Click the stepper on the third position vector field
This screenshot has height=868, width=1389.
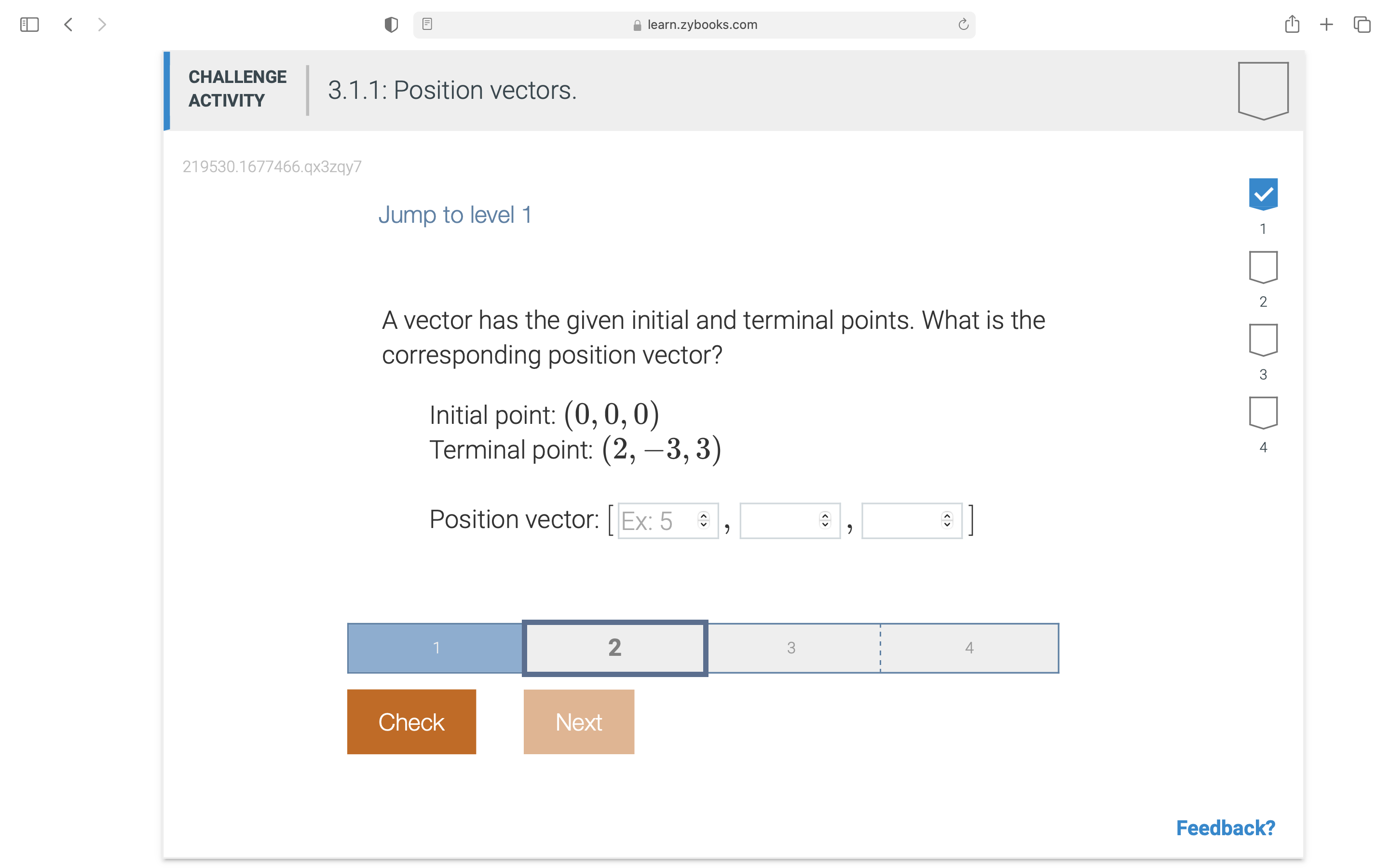coord(946,520)
